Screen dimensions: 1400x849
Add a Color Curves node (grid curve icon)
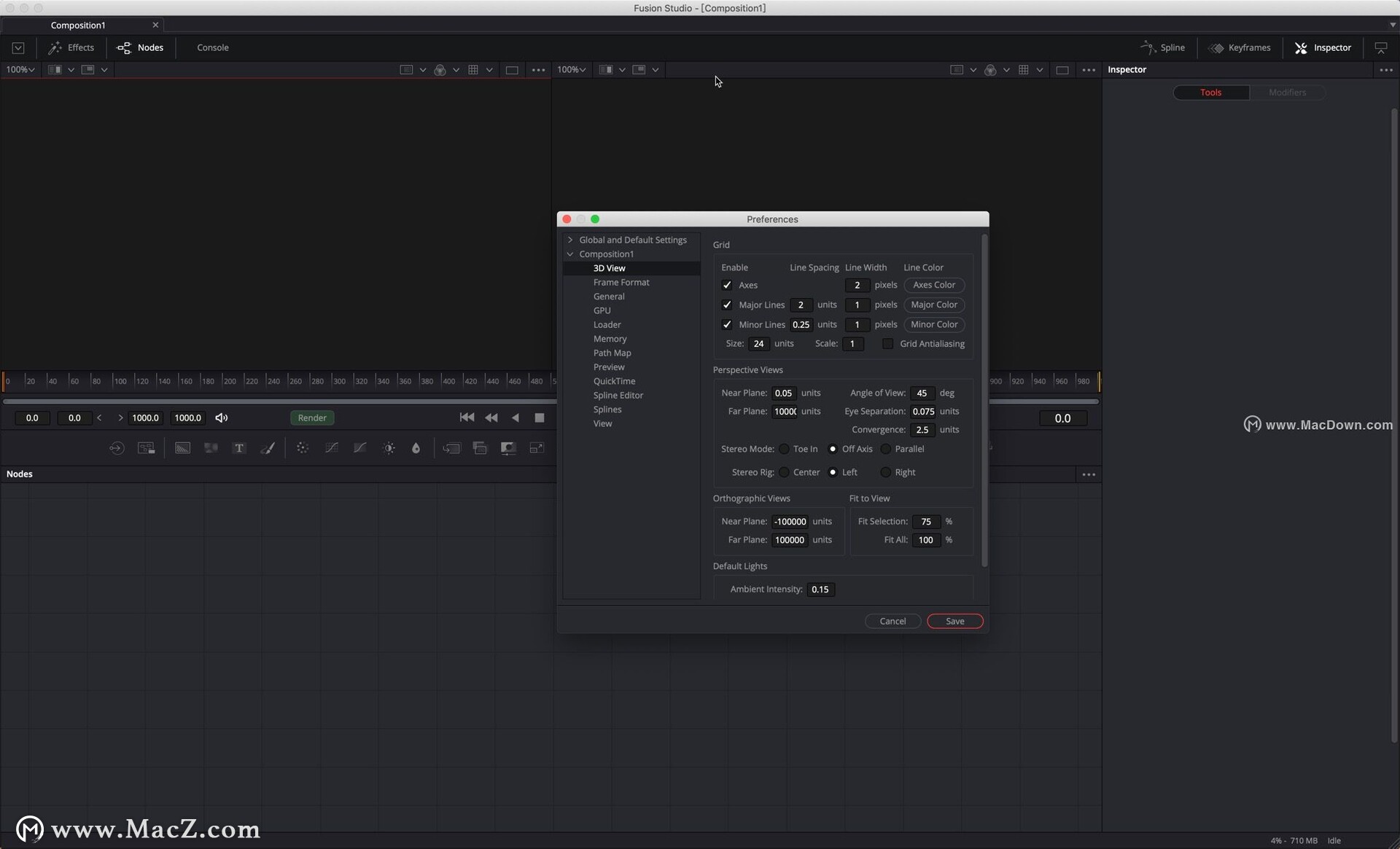(332, 448)
